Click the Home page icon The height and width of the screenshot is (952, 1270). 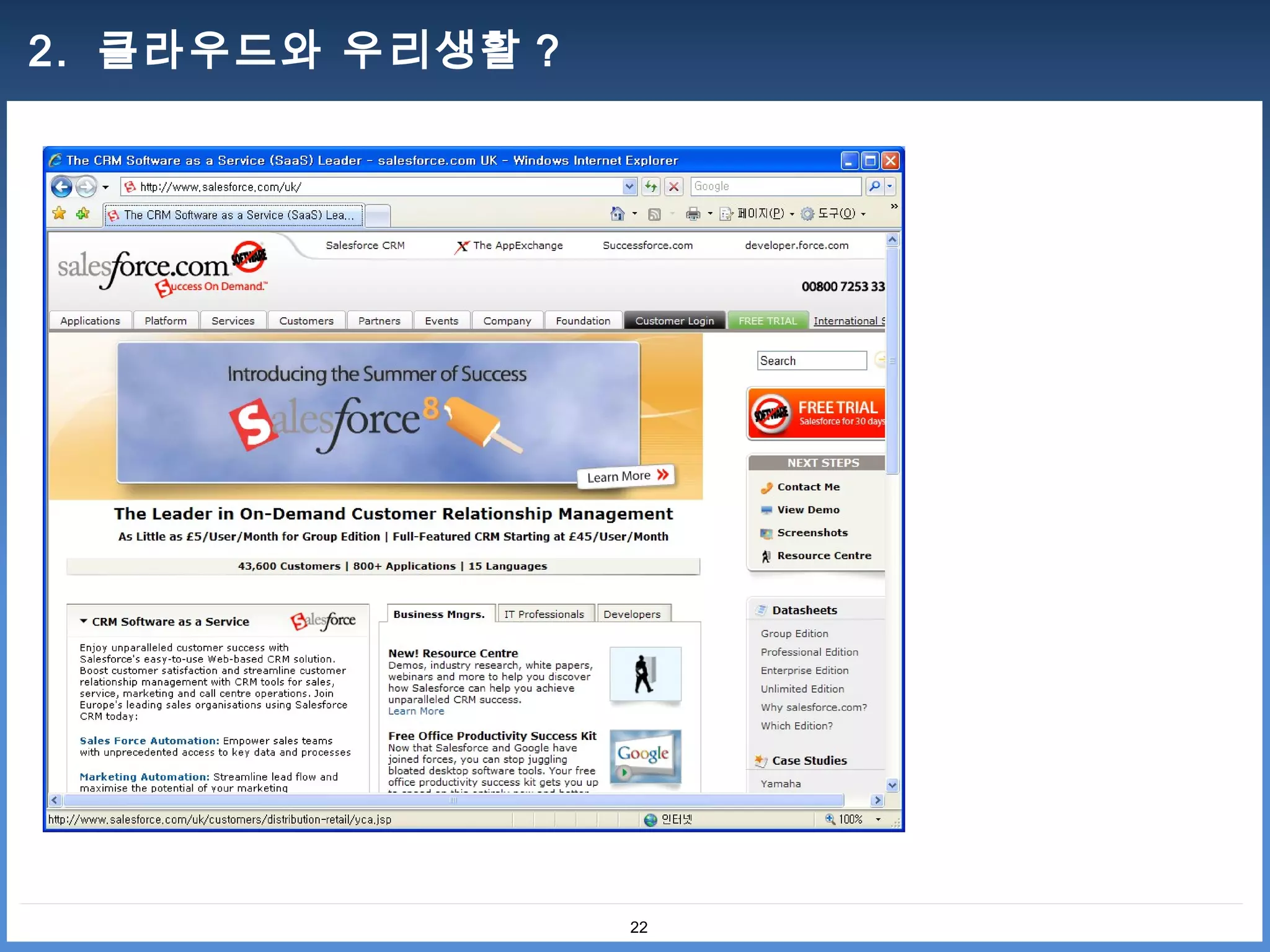coord(617,214)
